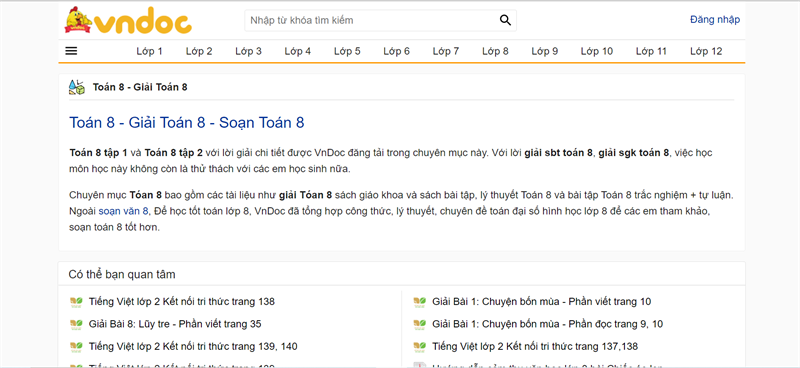This screenshot has width=800, height=368.
Task: Click bold text Toán 8 tập 2
Action: coord(173,153)
